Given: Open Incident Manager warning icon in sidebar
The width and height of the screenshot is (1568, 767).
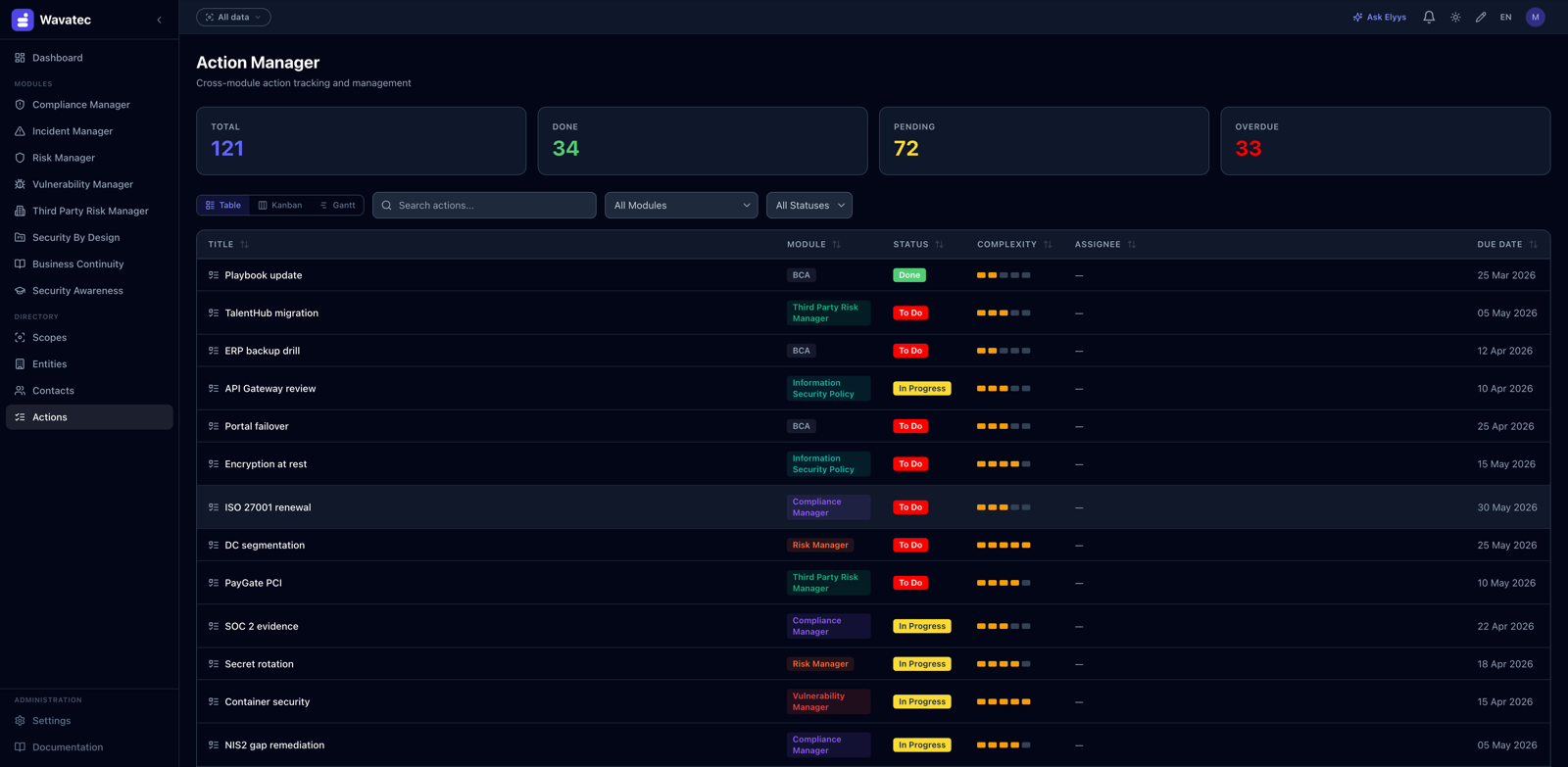Looking at the screenshot, I should [20, 131].
